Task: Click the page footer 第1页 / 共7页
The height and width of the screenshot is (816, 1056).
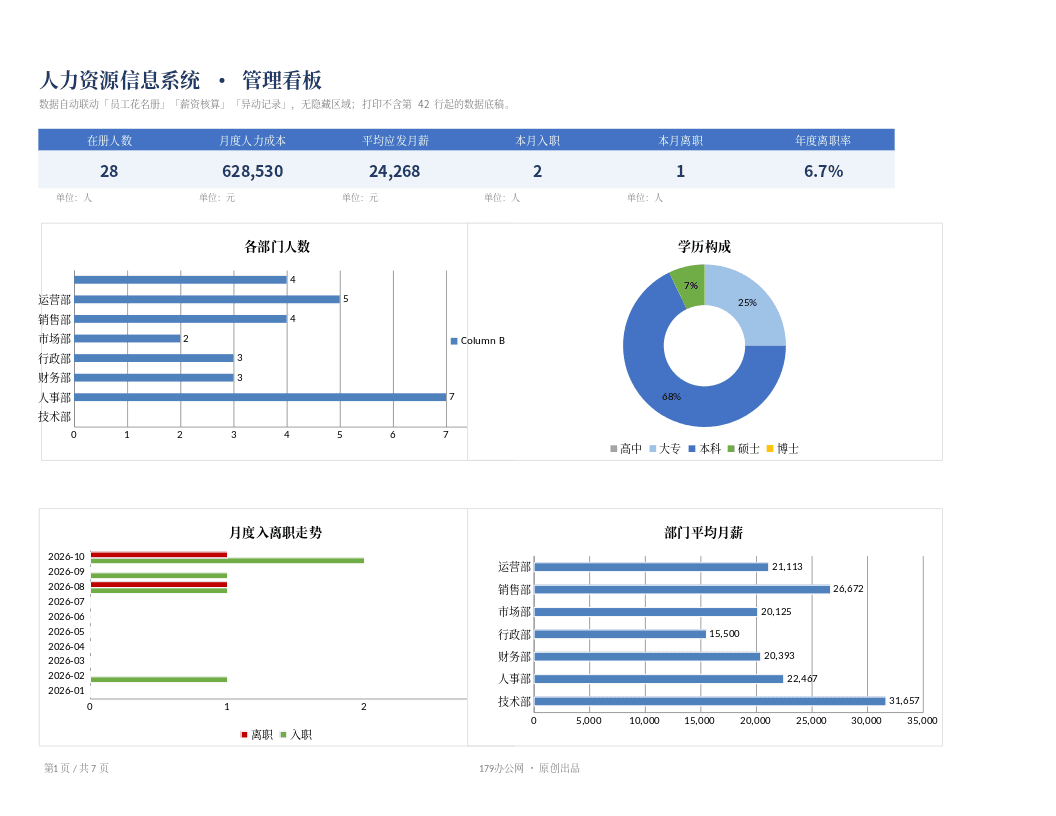Action: point(76,768)
